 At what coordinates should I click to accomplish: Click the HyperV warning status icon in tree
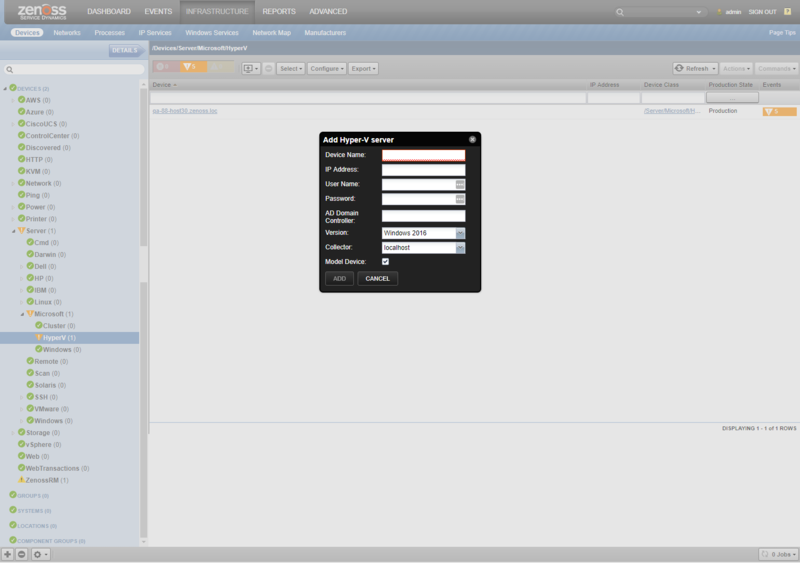point(38,337)
